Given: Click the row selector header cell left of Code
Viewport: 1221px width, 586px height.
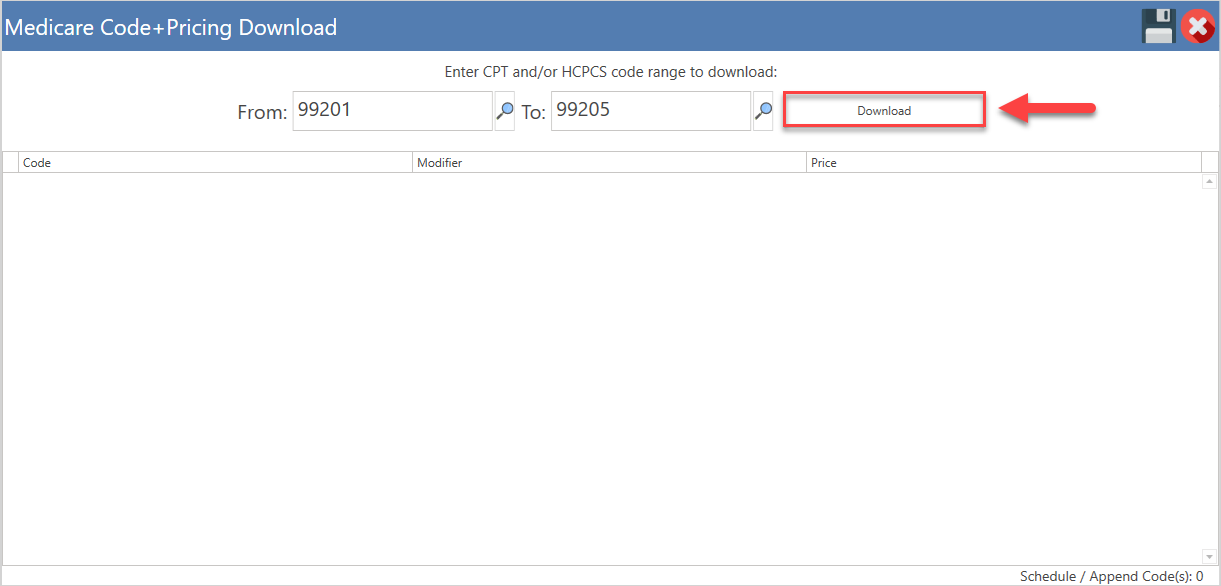Looking at the screenshot, I should tap(11, 162).
